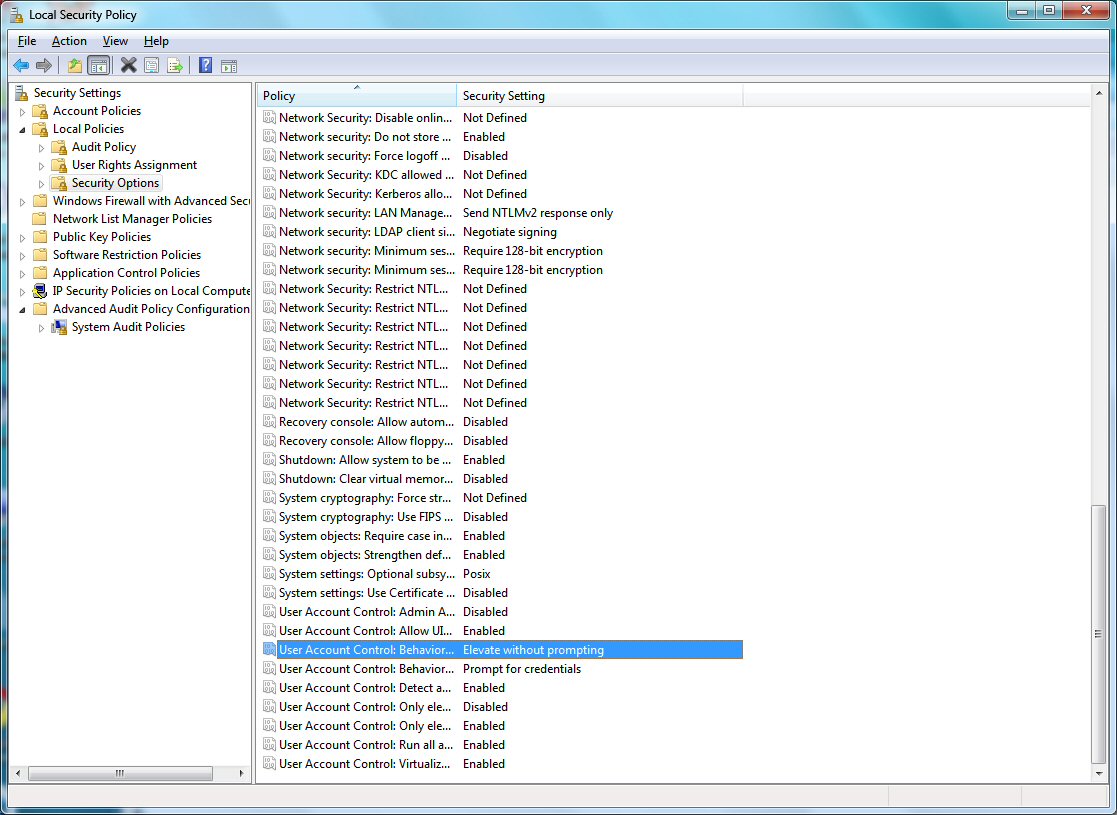Viewport: 1117px width, 815px height.
Task: Click the Security Settings root icon
Action: pos(22,93)
